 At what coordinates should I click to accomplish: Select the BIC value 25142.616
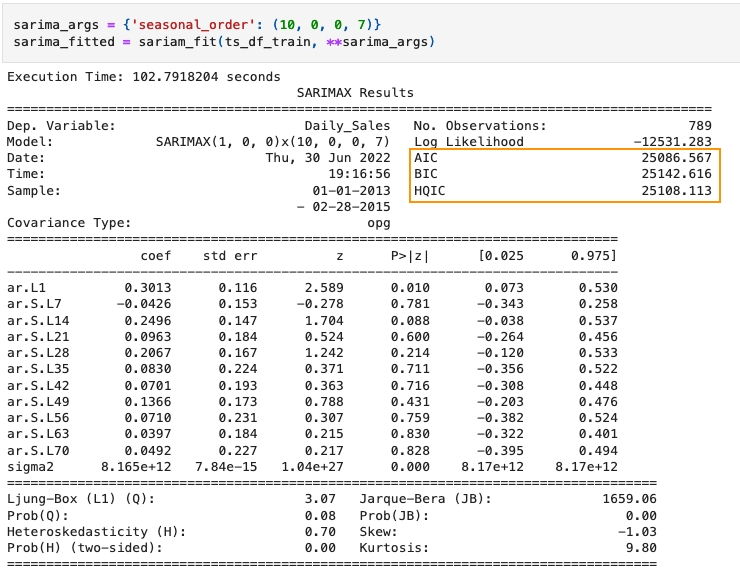pos(676,174)
